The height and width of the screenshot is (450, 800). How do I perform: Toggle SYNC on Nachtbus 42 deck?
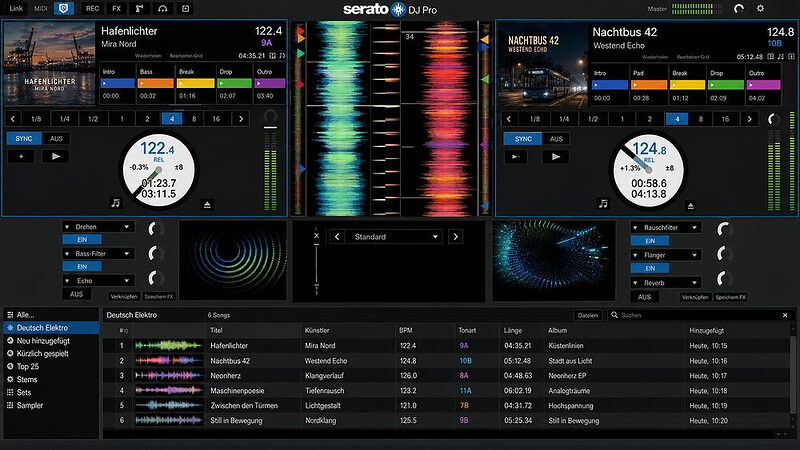[523, 139]
